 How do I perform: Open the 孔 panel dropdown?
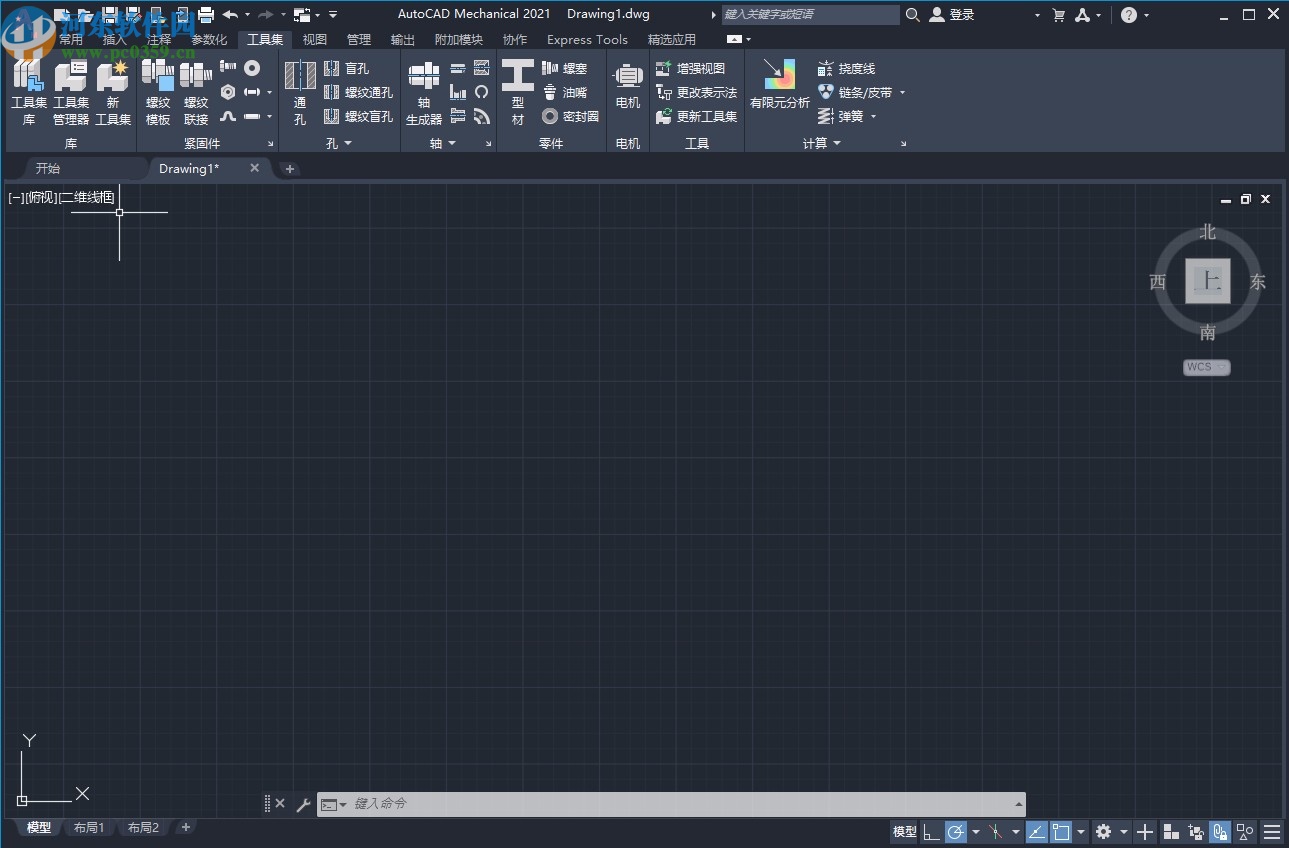point(340,143)
